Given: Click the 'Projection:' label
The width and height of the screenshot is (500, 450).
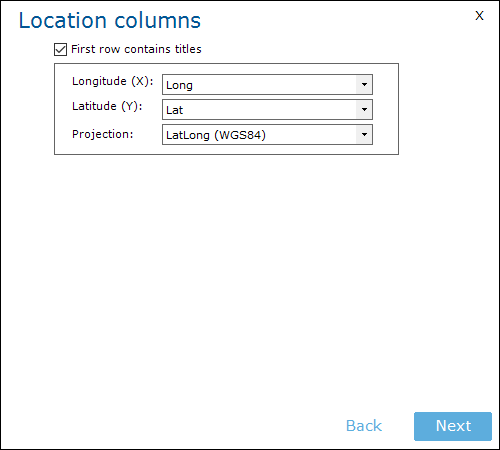Looking at the screenshot, I should [x=103, y=134].
